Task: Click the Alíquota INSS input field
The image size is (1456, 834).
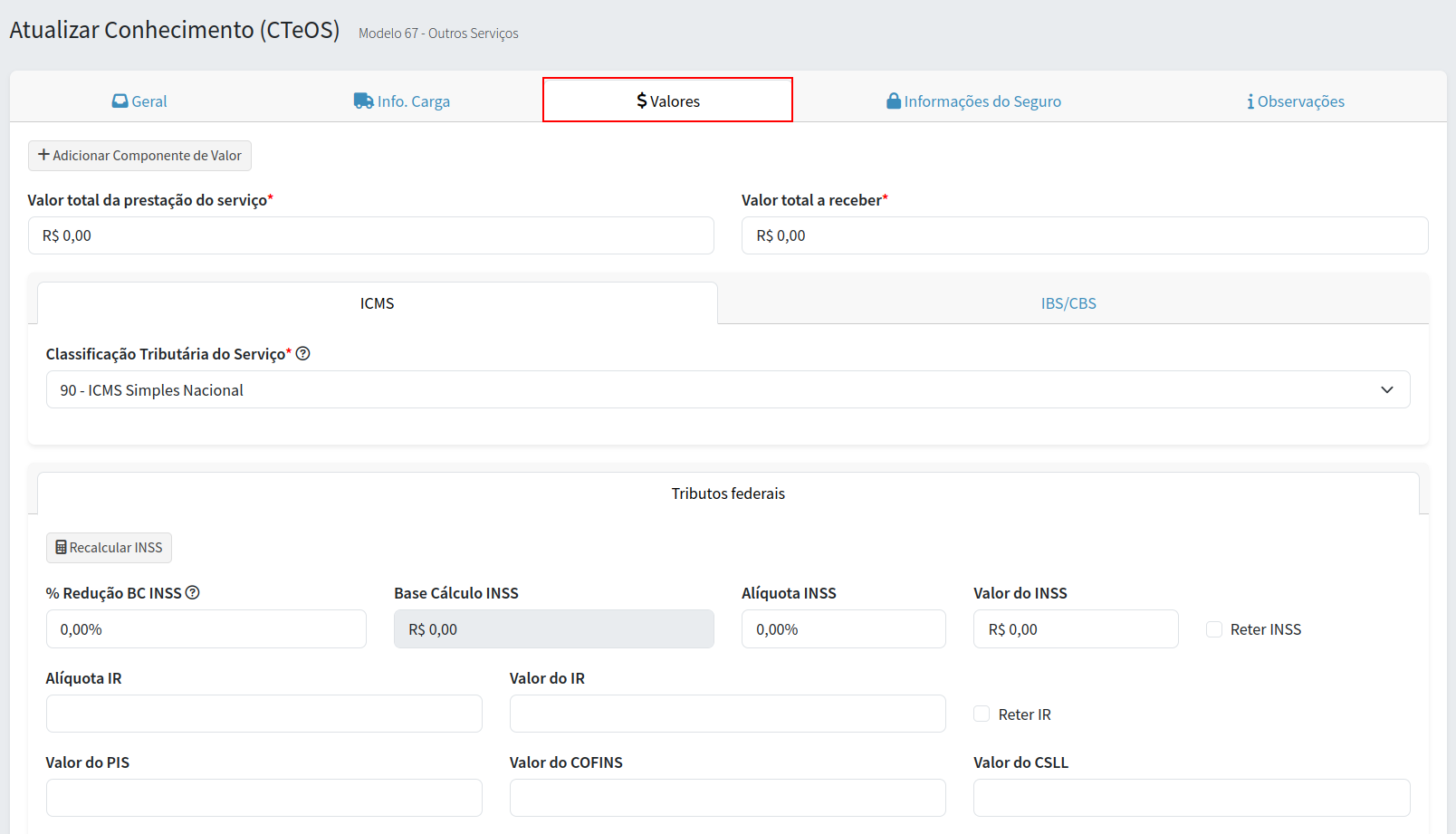Action: click(x=843, y=629)
